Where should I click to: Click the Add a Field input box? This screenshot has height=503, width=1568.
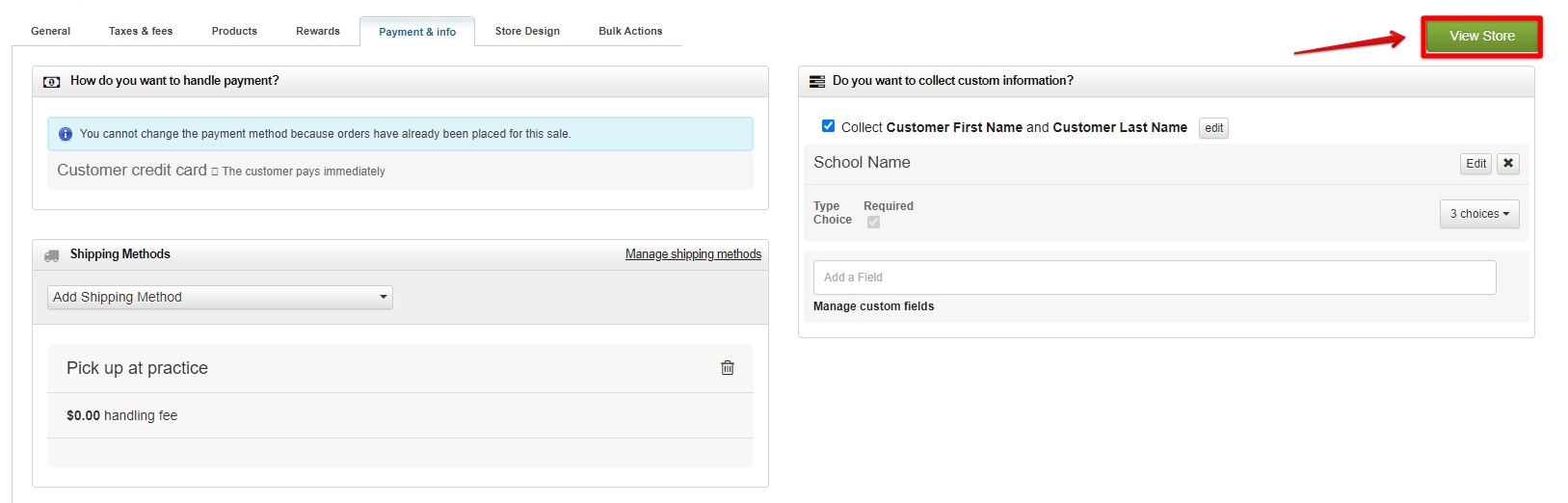tap(1155, 278)
